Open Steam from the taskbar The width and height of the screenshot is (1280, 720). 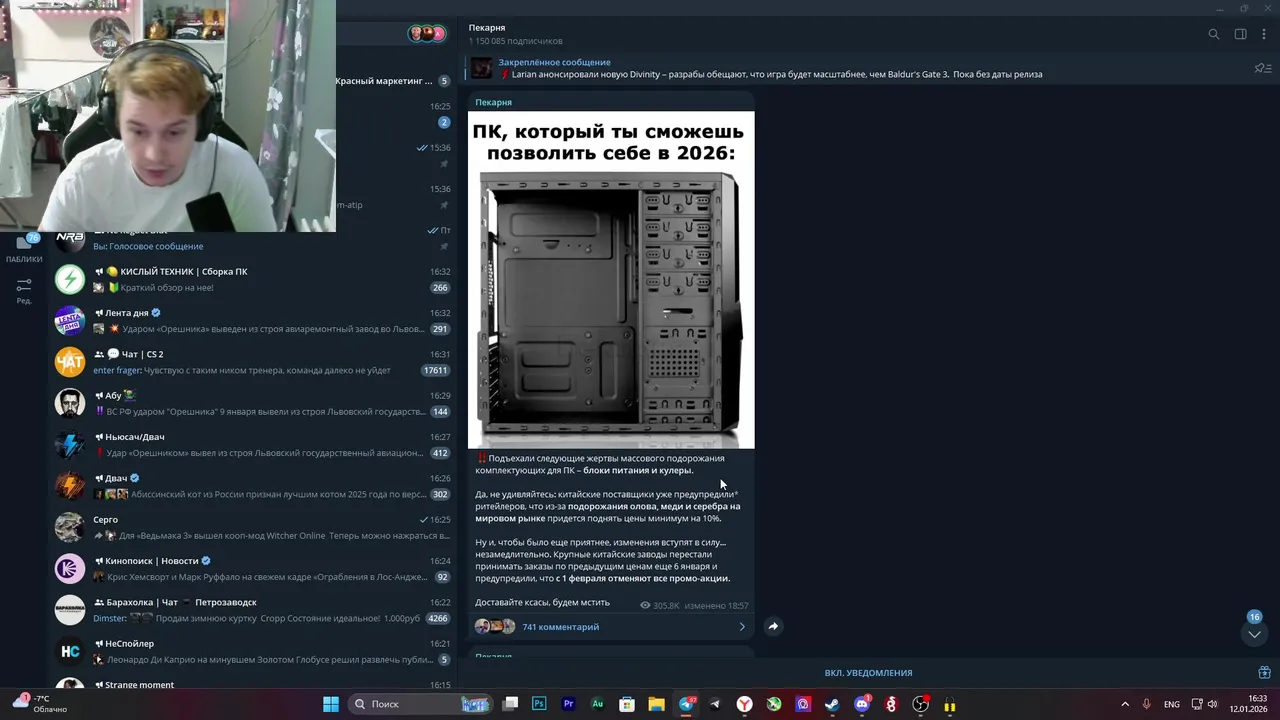tap(832, 704)
